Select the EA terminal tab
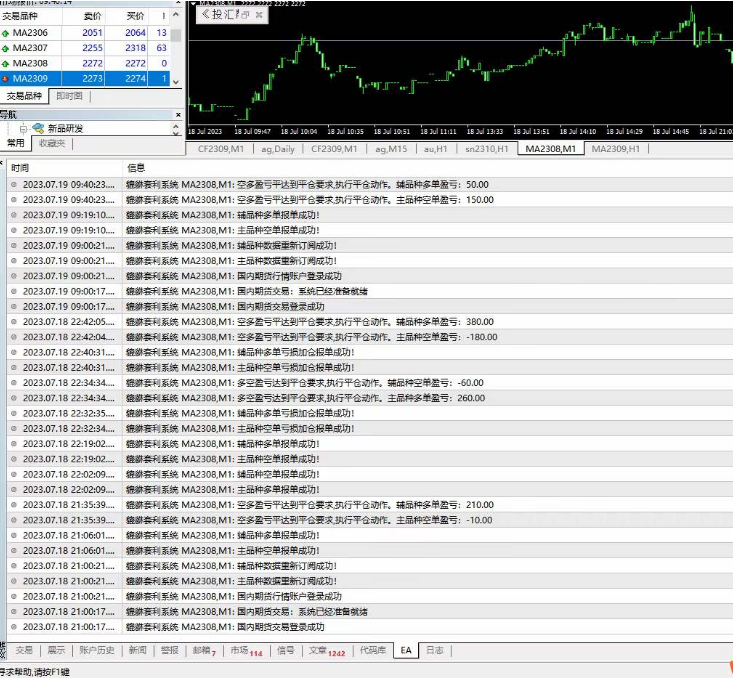 pos(406,651)
